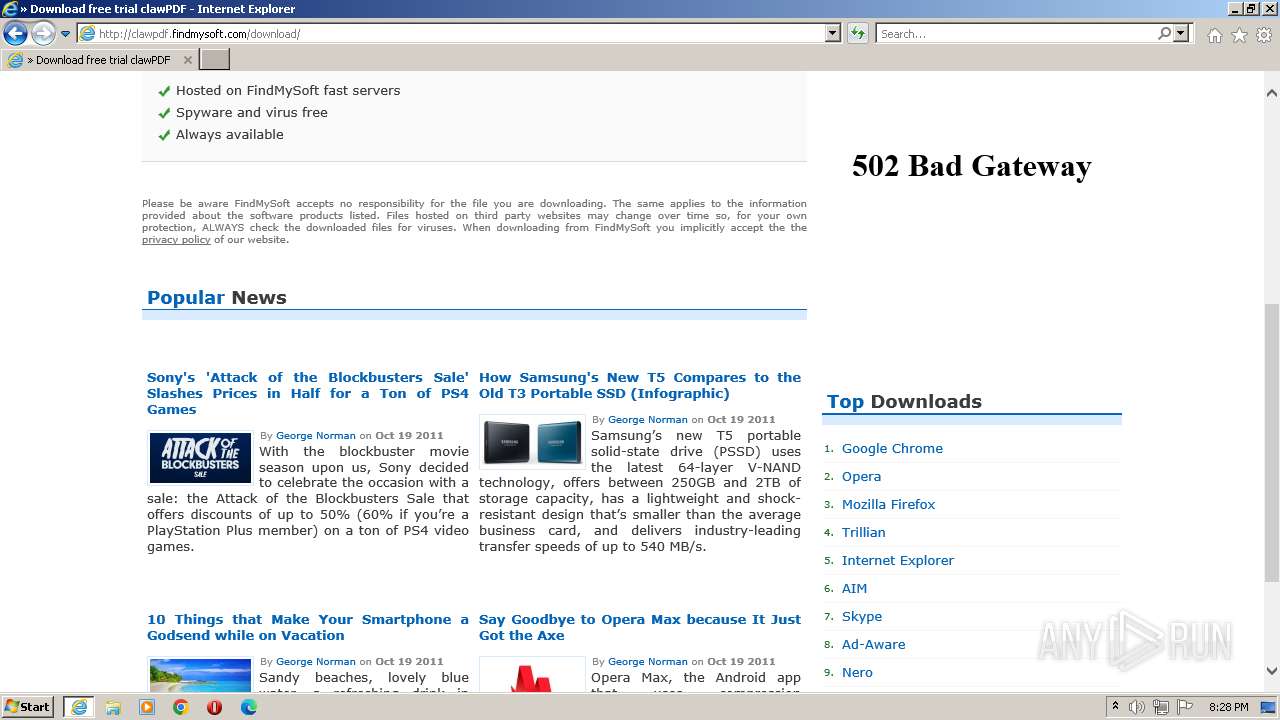The width and height of the screenshot is (1280, 720).
Task: Click the Top Downloads heading
Action: 904,402
